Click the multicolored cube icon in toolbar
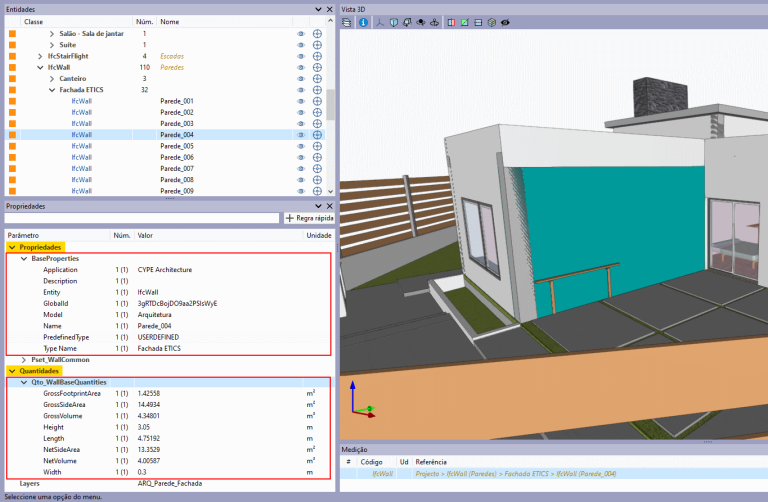This screenshot has width=768, height=502. pos(492,23)
